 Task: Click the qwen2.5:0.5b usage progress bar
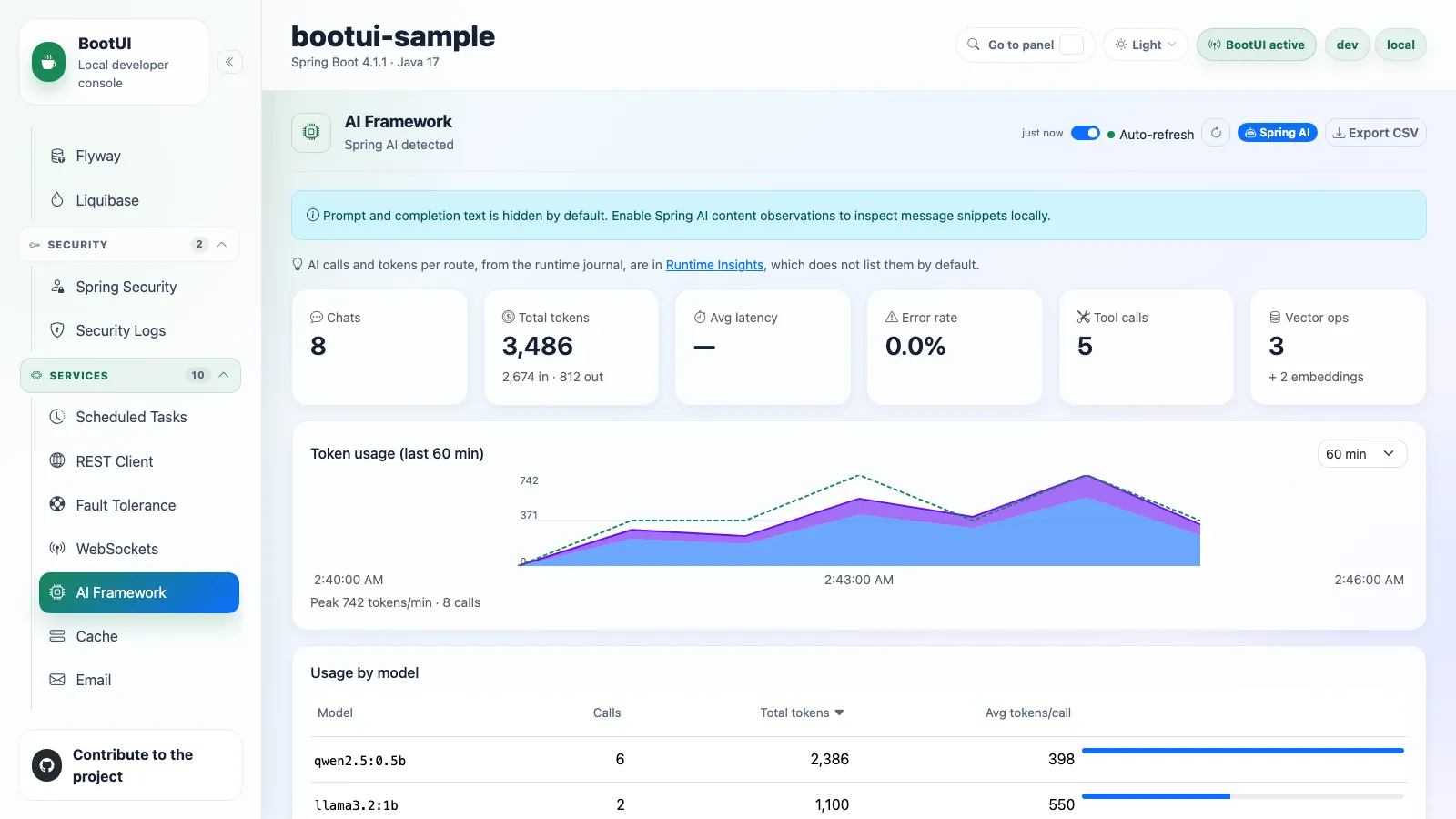coord(1243,751)
